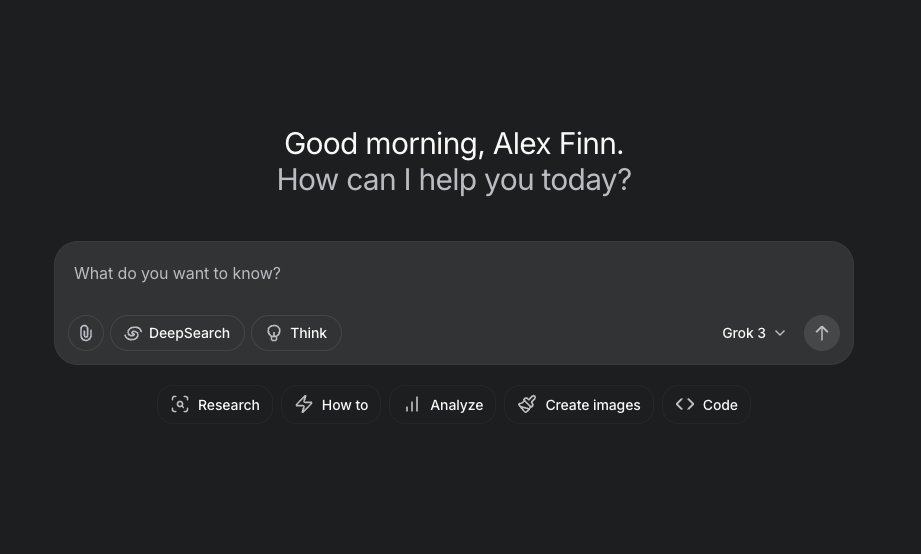
Task: Pick the Analyze suggestion text
Action: pos(456,405)
